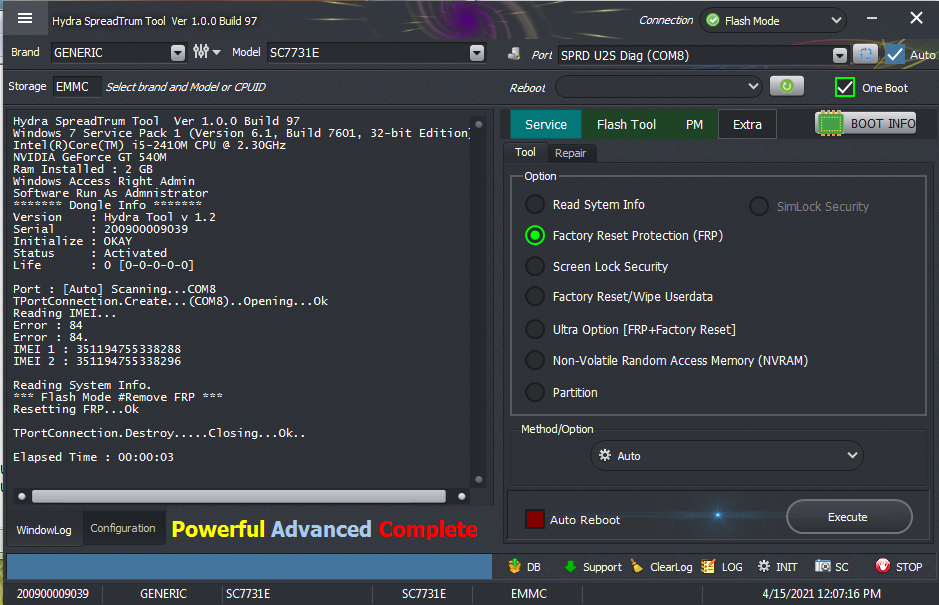
Task: Select Read Sytem Info option
Action: (534, 205)
